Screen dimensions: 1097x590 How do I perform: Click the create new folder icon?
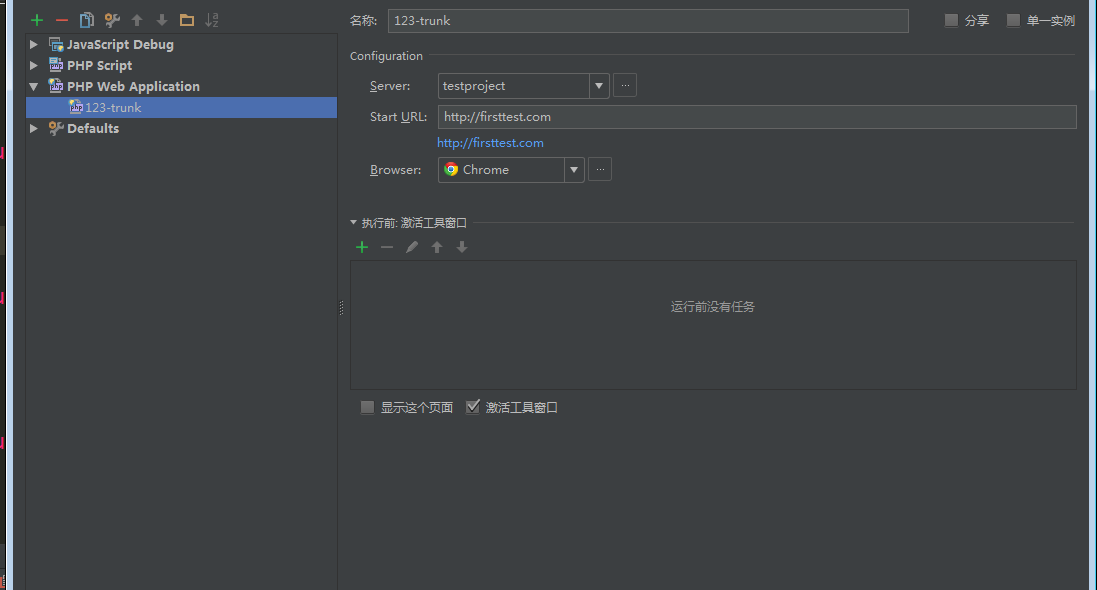(187, 20)
